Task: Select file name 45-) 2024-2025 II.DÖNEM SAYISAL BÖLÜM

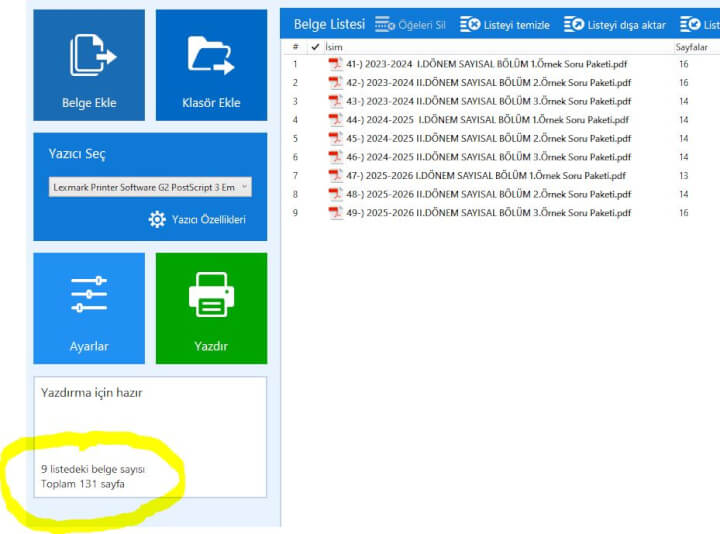Action: [x=489, y=139]
